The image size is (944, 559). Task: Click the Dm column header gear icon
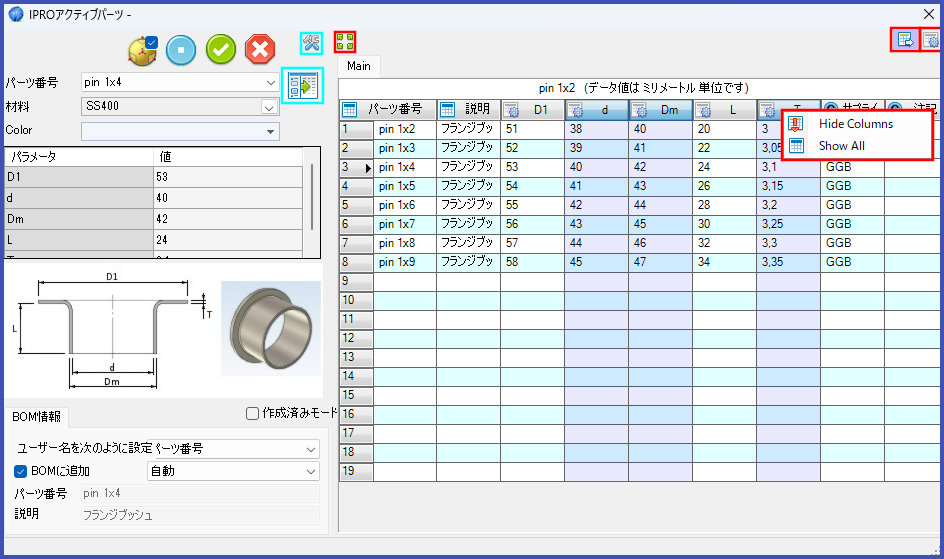click(639, 110)
